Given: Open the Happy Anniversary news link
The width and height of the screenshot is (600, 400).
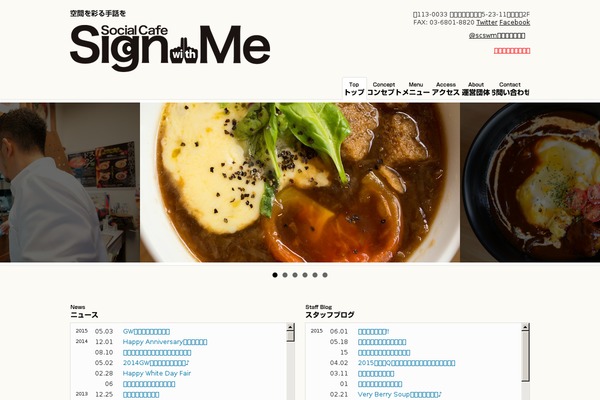Looking at the screenshot, I should (x=165, y=342).
